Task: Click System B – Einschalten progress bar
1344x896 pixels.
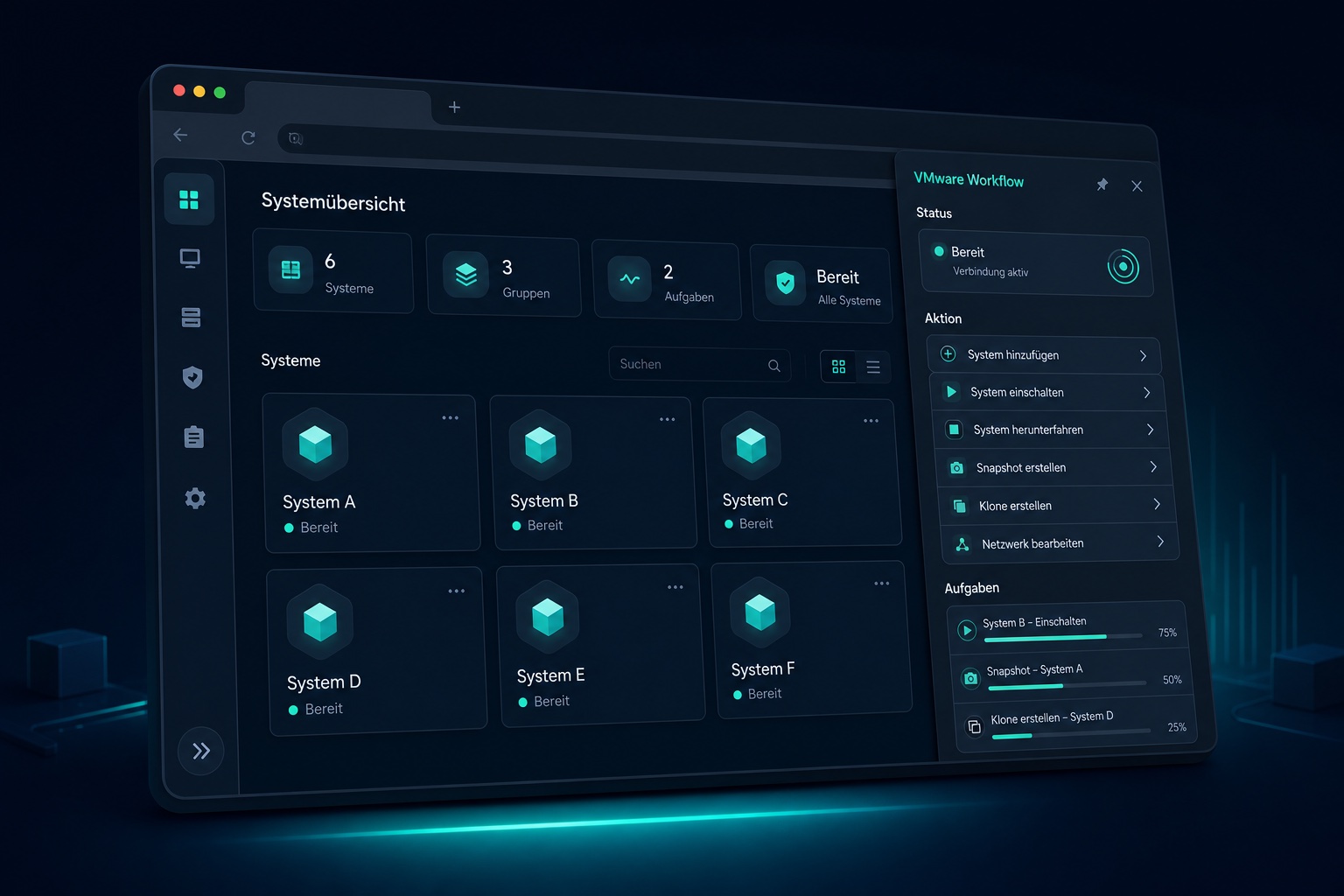Action: point(1063,638)
